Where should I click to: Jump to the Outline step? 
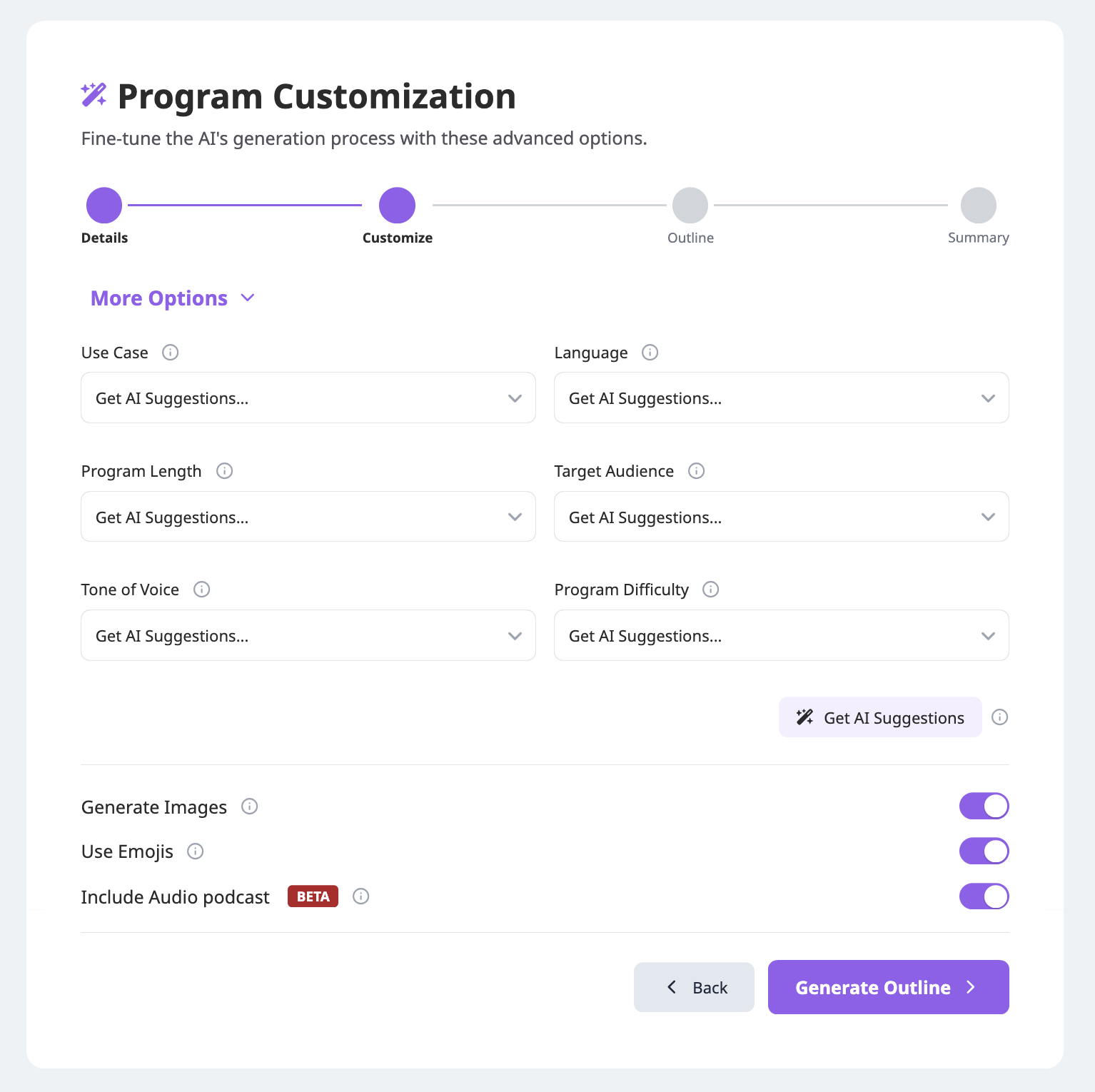point(690,206)
